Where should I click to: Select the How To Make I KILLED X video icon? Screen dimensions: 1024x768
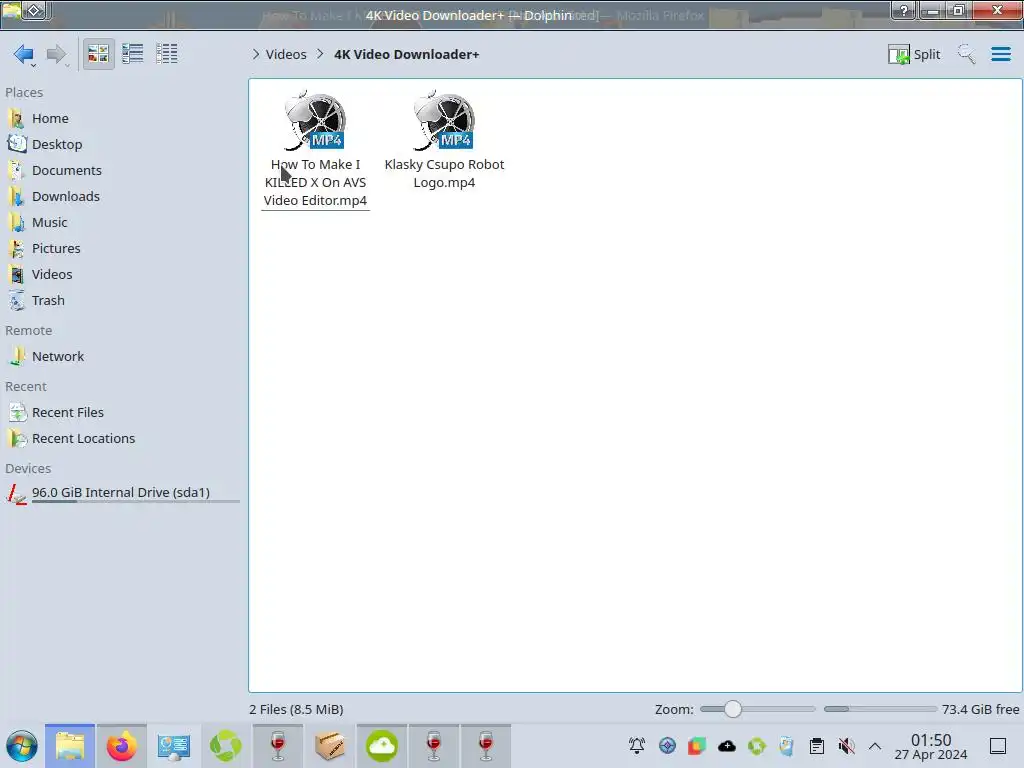315,121
